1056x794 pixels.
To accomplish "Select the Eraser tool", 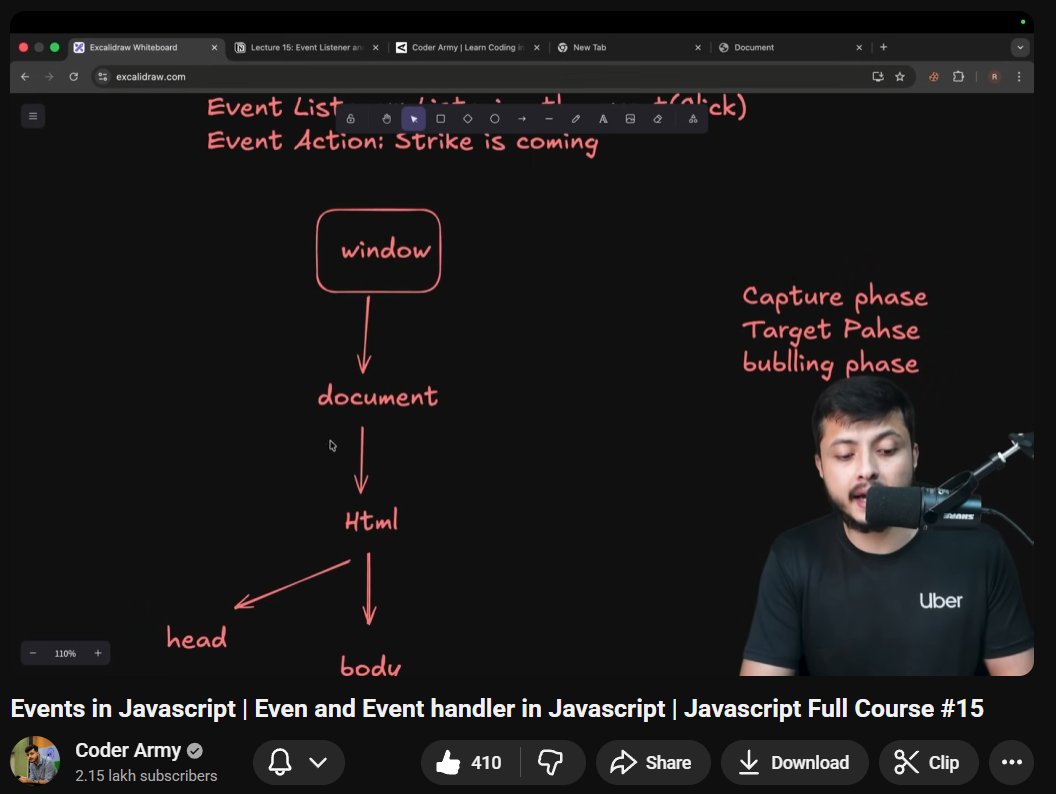I will (657, 118).
